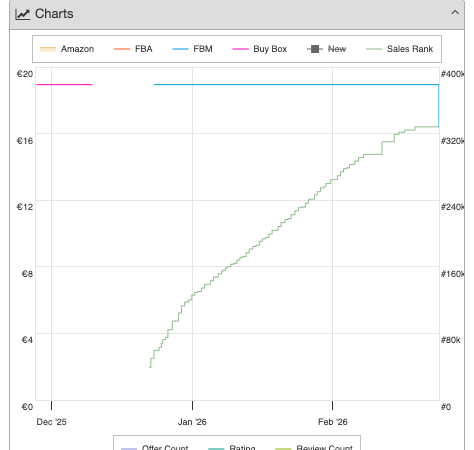The image size is (474, 450).
Task: Toggle the Amazon series in the legend
Action: tap(67, 49)
